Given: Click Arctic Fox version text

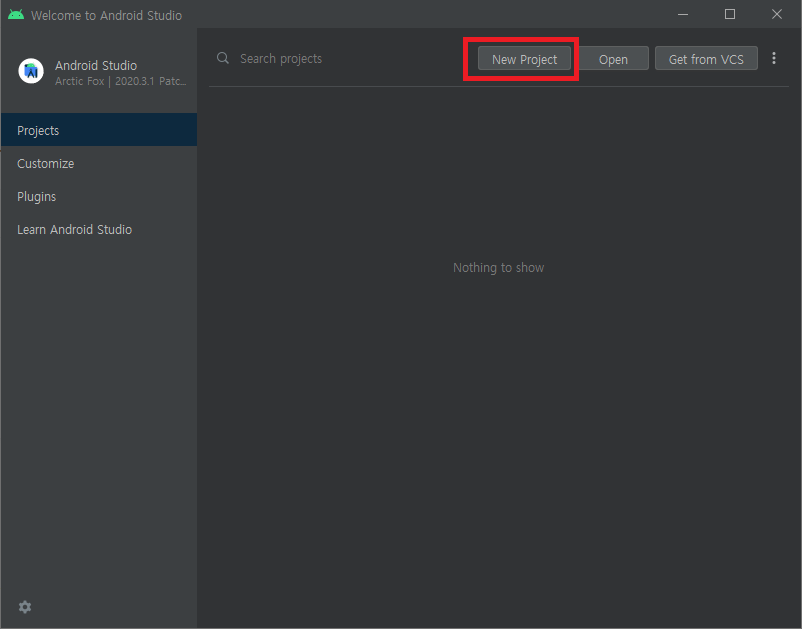Looking at the screenshot, I should [121, 81].
